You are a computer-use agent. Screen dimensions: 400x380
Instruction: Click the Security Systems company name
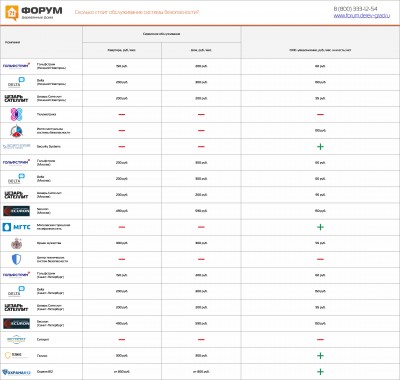[x=49, y=146]
